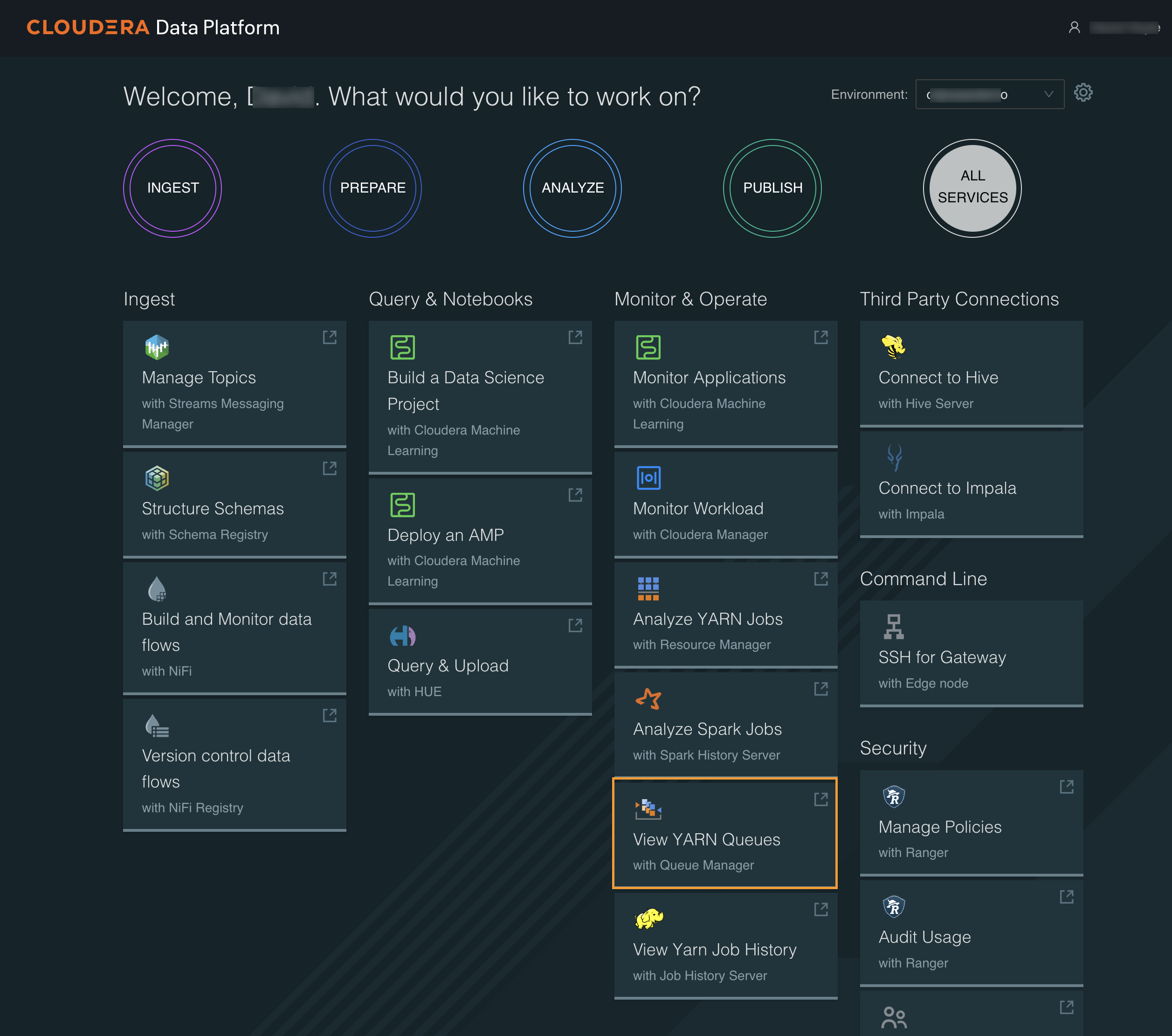Open Connect to Hive card
This screenshot has height=1036, width=1172.
click(972, 373)
